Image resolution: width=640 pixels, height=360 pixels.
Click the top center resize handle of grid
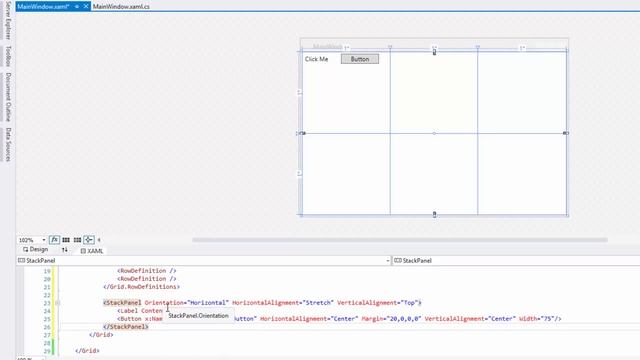(434, 52)
